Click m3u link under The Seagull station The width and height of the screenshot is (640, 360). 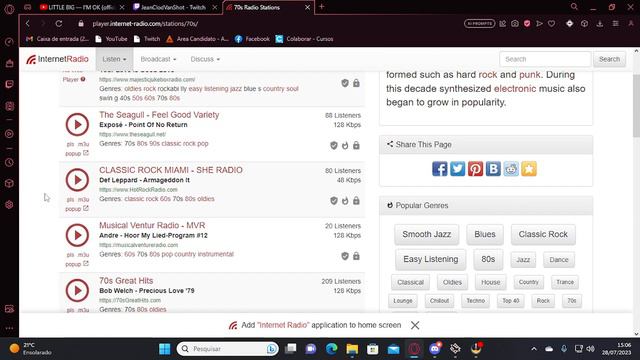(x=83, y=144)
